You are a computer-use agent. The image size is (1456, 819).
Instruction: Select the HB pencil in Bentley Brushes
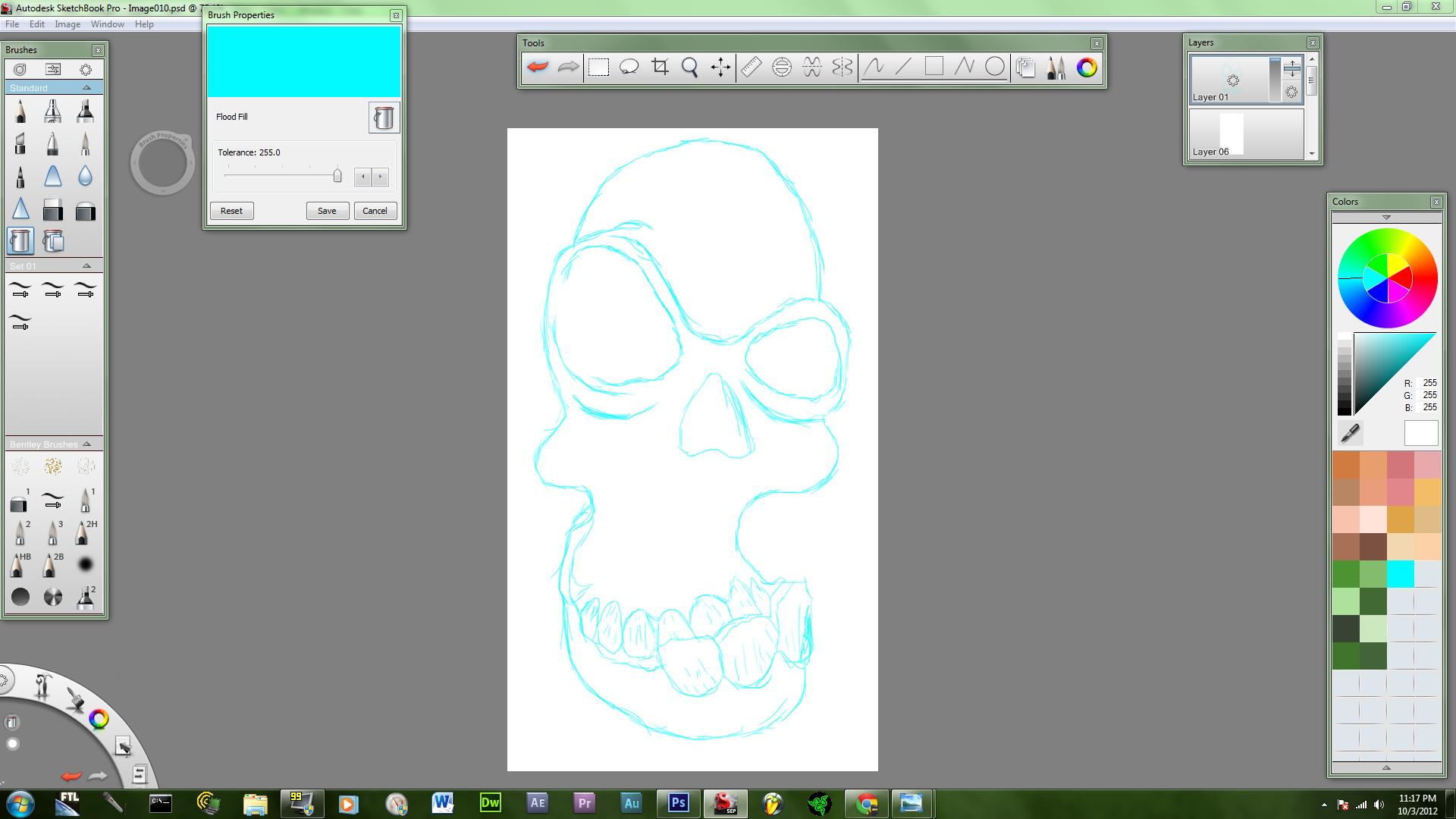20,565
